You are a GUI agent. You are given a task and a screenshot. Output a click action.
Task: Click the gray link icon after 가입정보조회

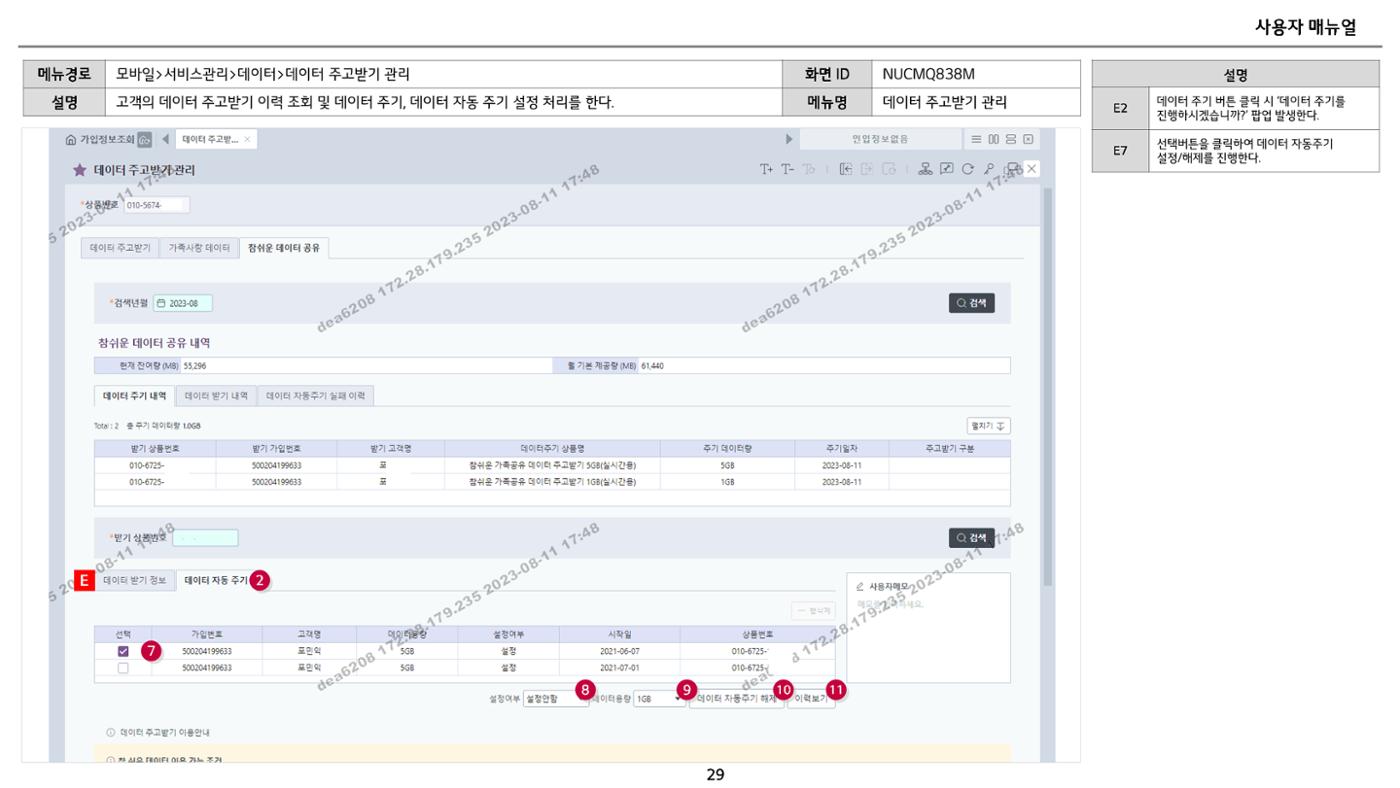click(x=144, y=139)
